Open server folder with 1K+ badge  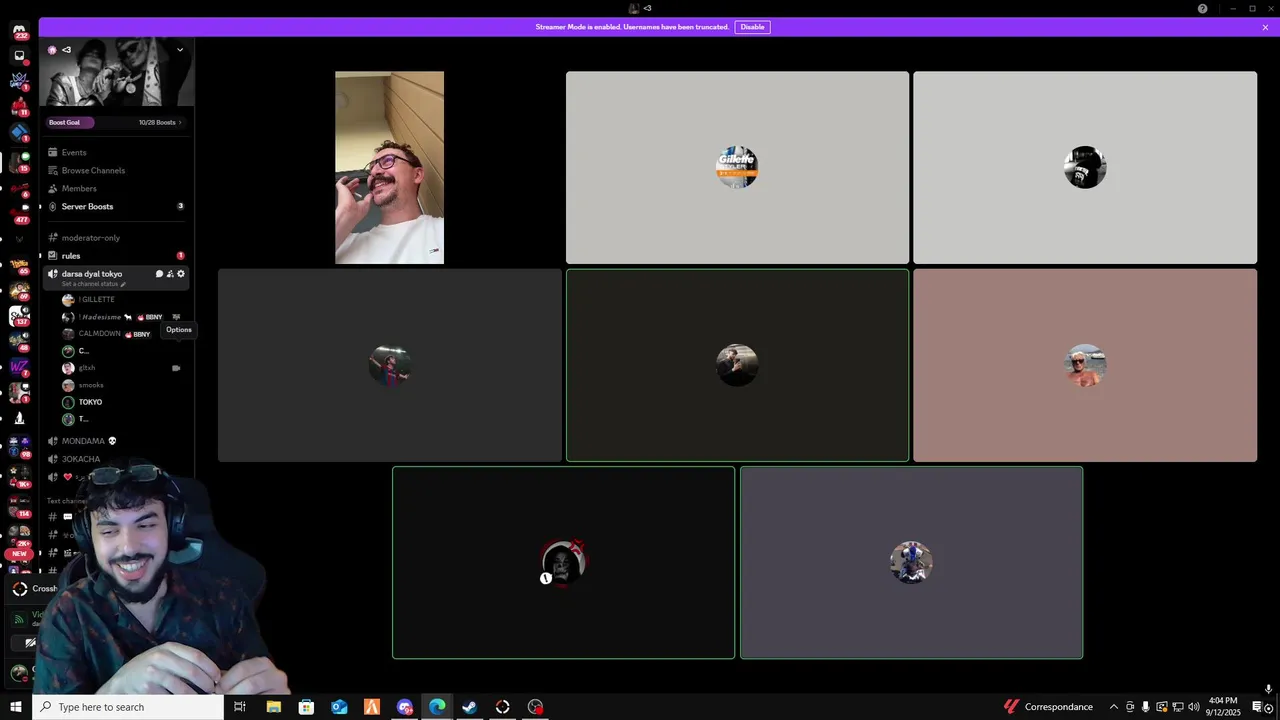[19, 474]
